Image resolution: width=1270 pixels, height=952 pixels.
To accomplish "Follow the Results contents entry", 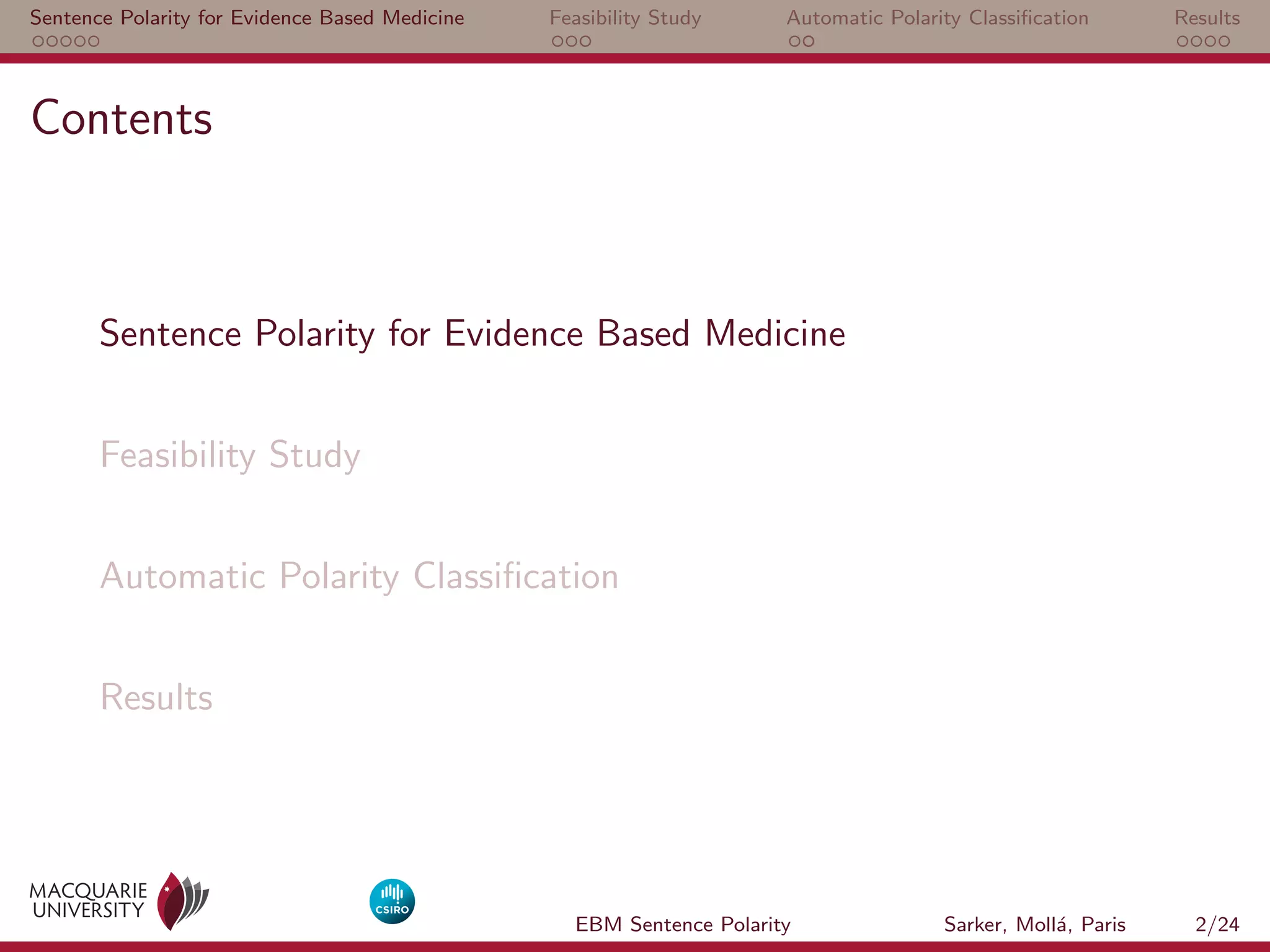I will coord(156,697).
